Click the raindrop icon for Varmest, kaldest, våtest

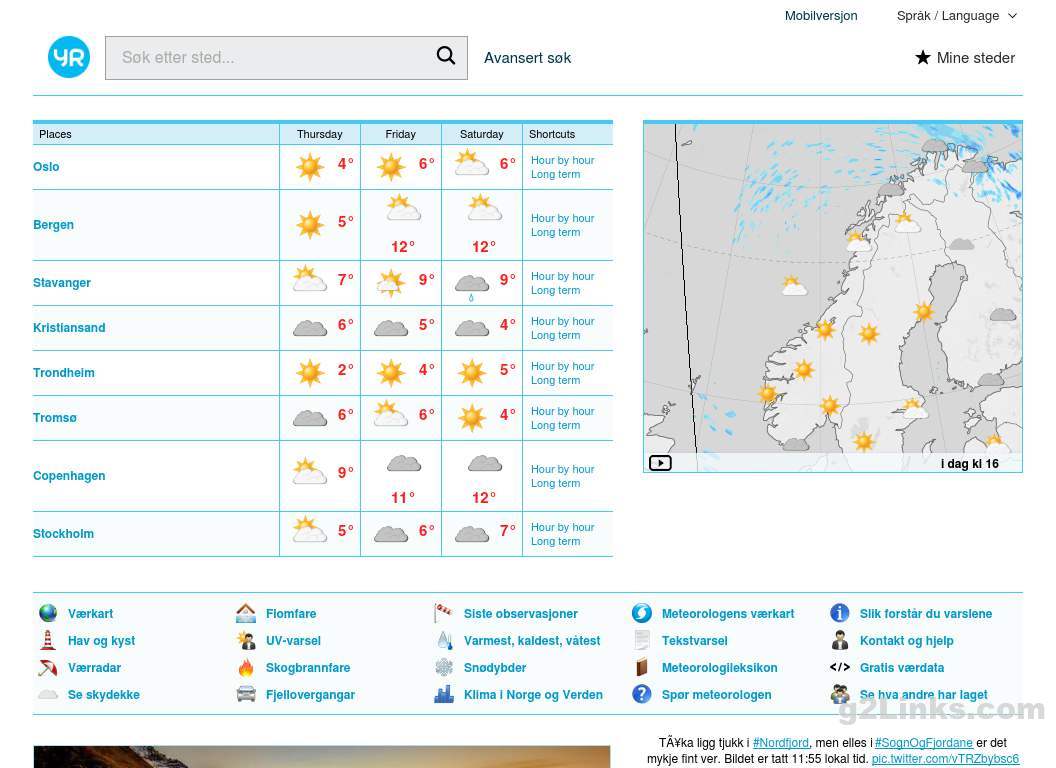coord(444,640)
